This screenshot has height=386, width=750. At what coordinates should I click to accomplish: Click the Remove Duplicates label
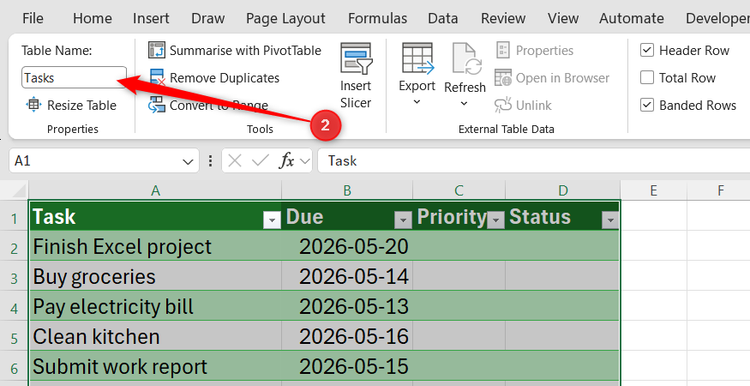tap(224, 78)
